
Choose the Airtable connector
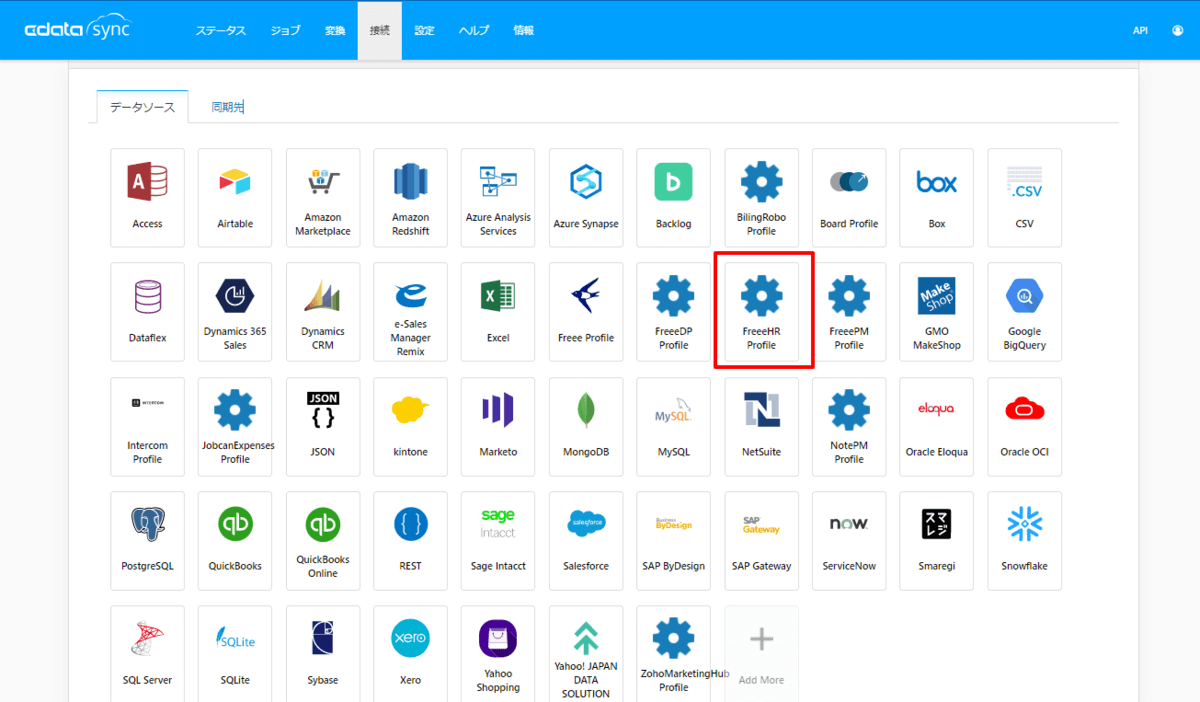(235, 198)
